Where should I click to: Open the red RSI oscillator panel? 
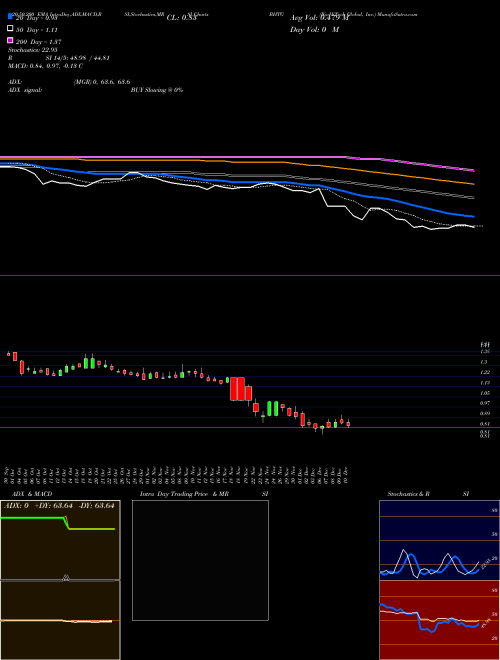coord(439,620)
